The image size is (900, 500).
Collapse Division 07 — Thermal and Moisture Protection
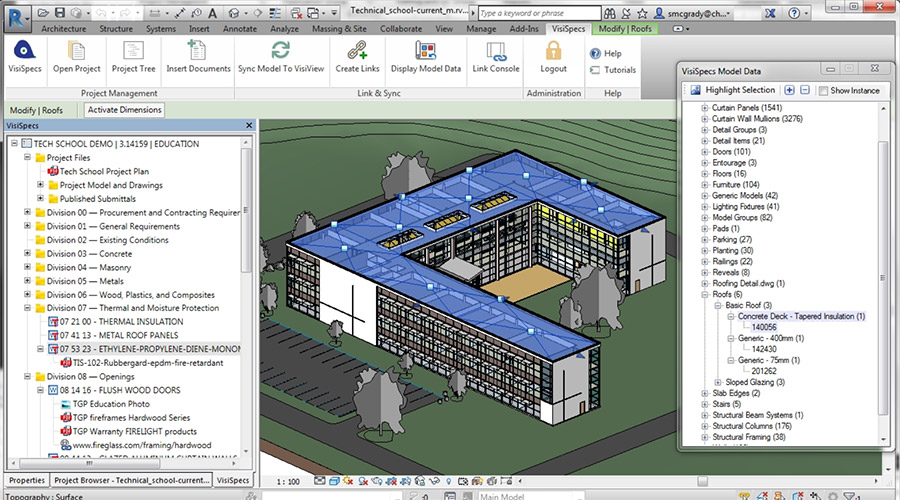tap(27, 308)
